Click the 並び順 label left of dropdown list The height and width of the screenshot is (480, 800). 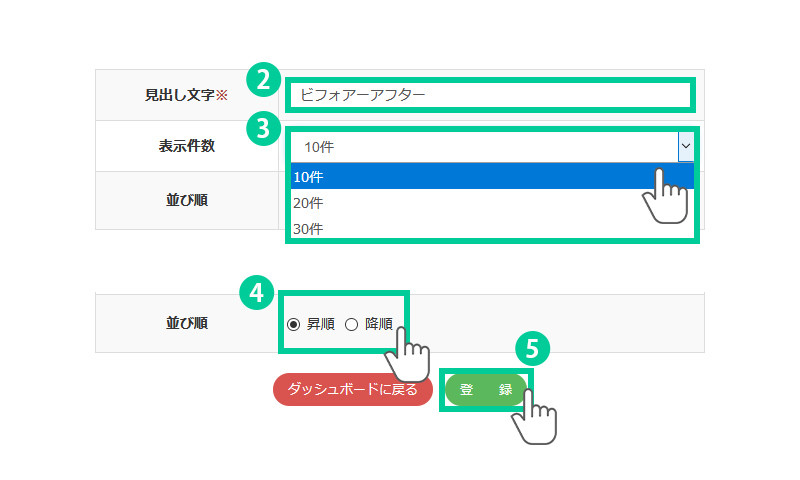pos(186,199)
